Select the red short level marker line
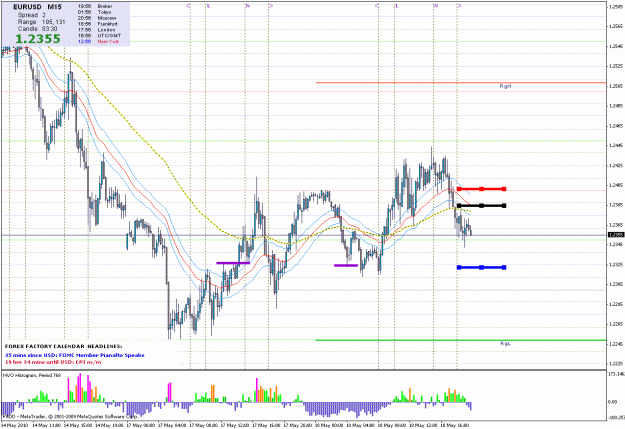 click(x=482, y=189)
